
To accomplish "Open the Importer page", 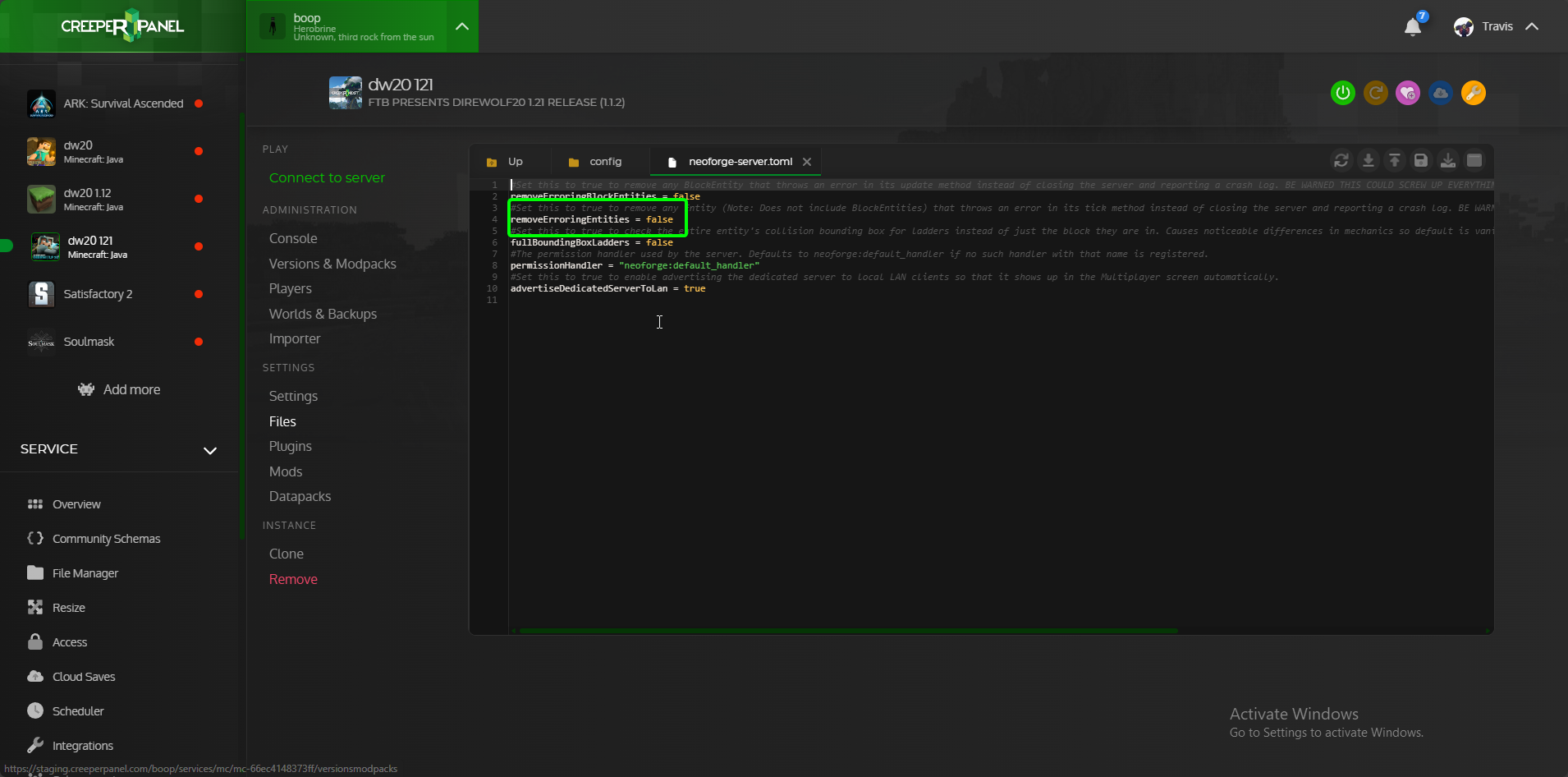I will tap(295, 338).
